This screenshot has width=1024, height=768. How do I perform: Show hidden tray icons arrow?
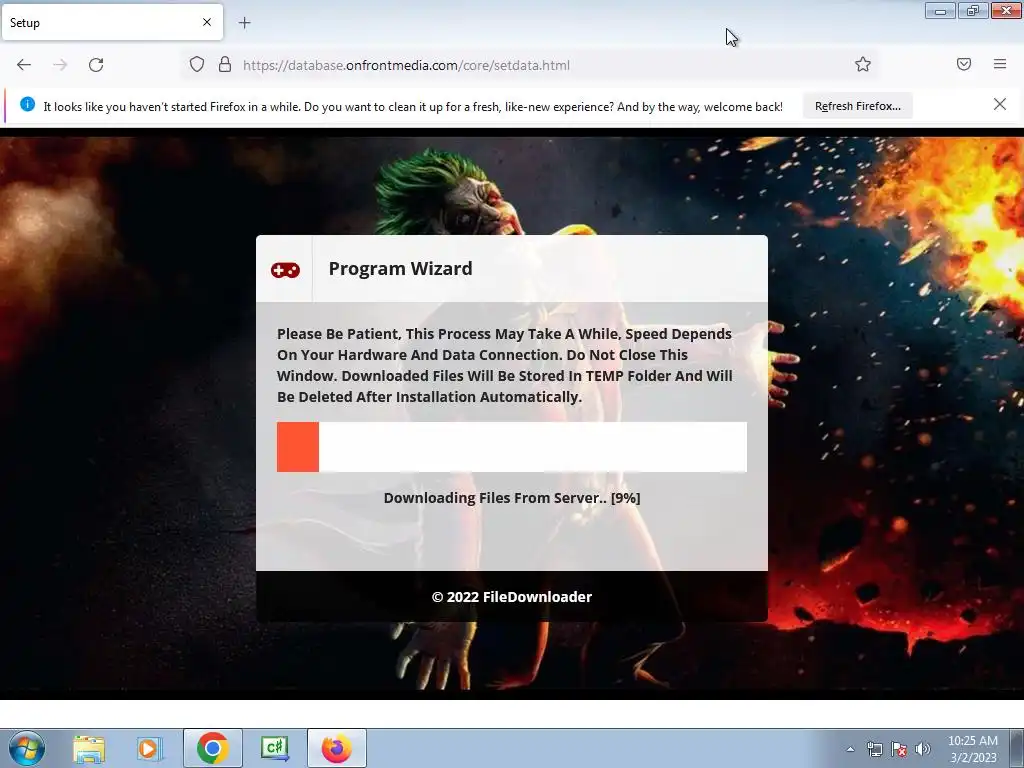click(850, 749)
